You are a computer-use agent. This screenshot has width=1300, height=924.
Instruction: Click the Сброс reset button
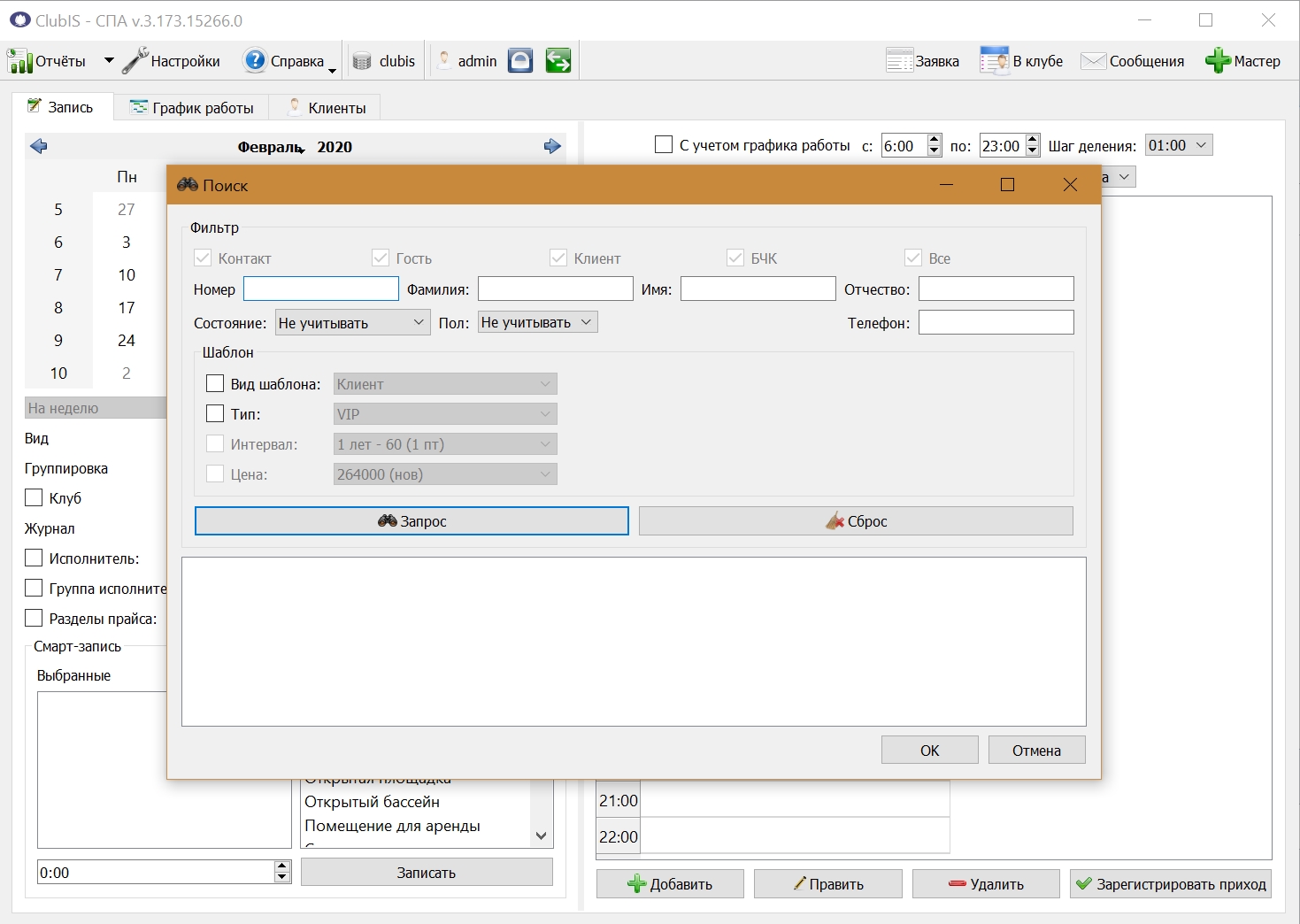click(x=856, y=521)
